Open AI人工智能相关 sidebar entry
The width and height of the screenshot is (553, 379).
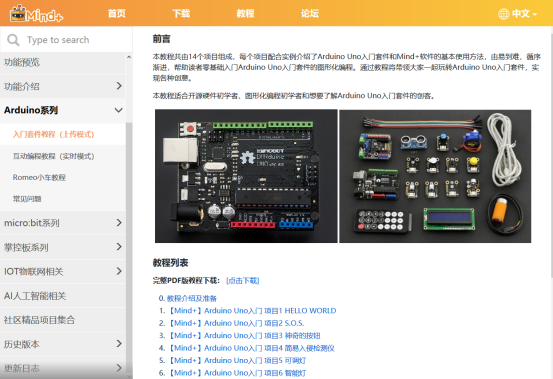point(63,296)
